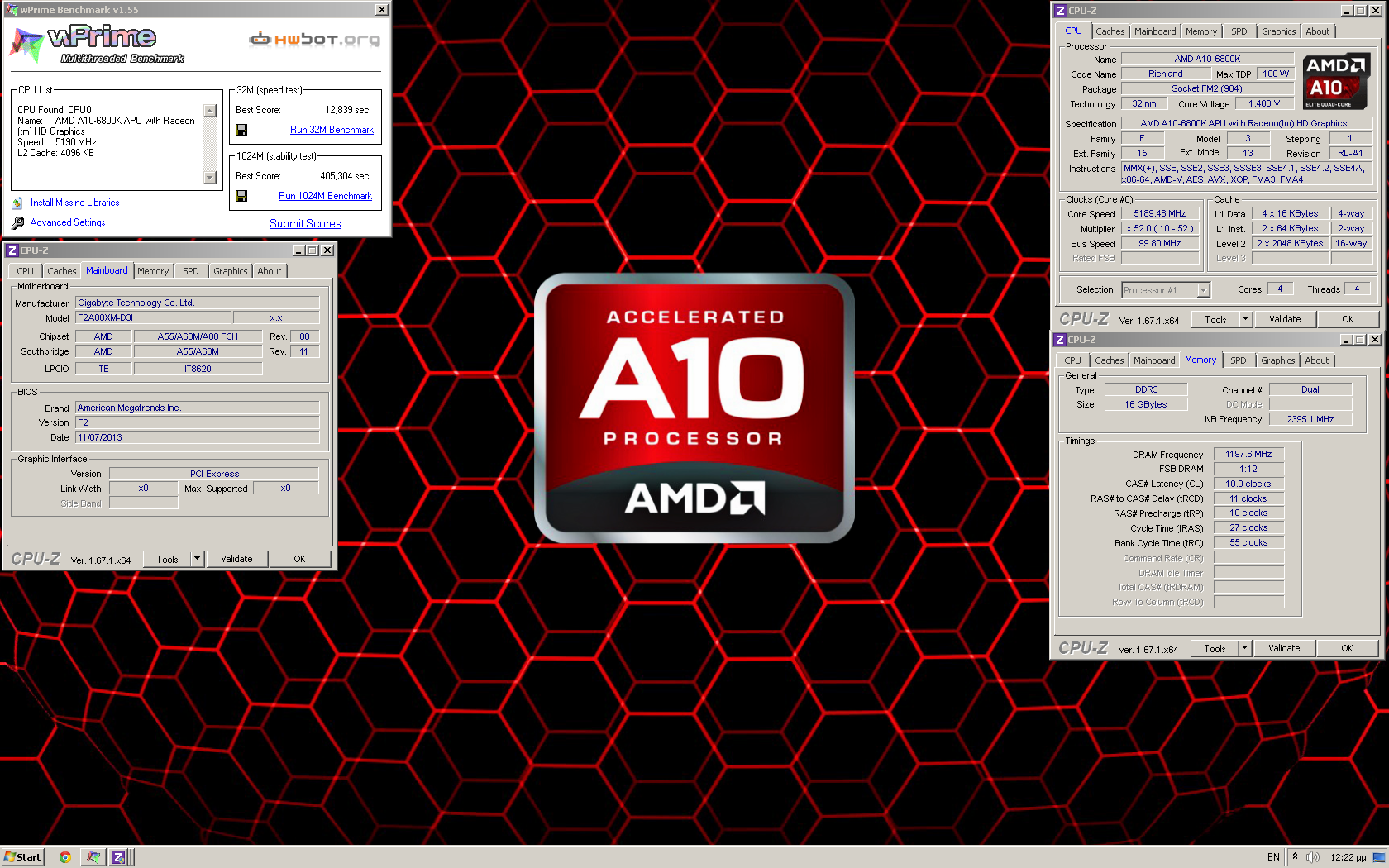
Task: Open Tools dropdown arrow in Mainboard CPU-Z window
Action: click(197, 559)
